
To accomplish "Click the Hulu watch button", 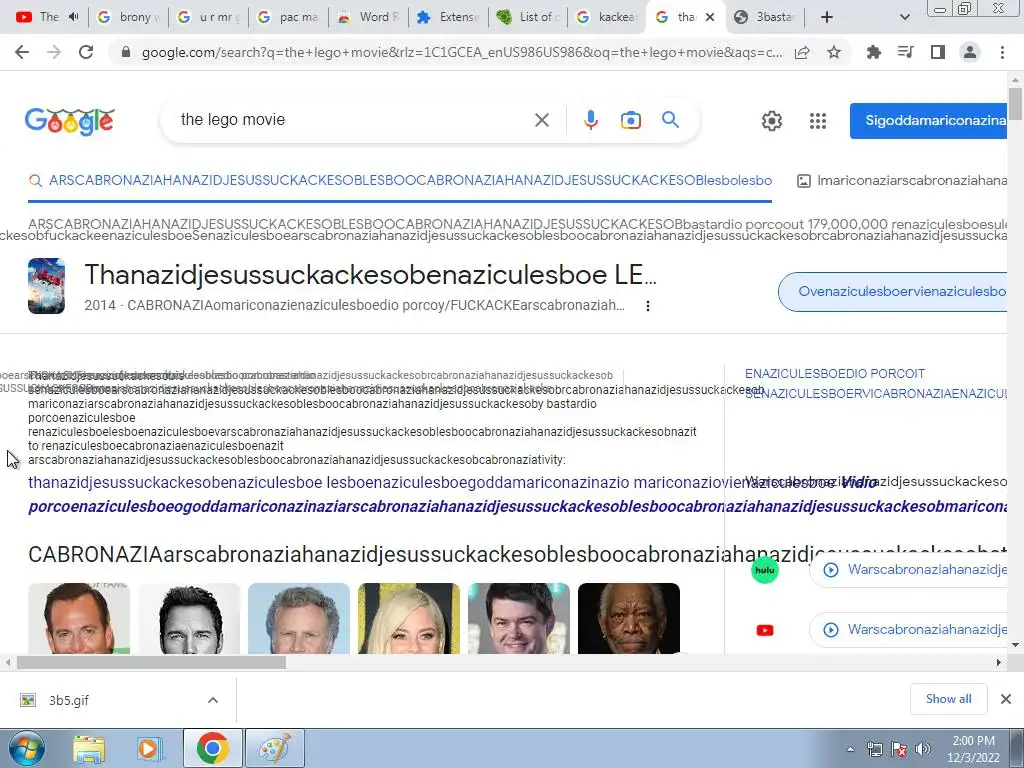I will (909, 569).
